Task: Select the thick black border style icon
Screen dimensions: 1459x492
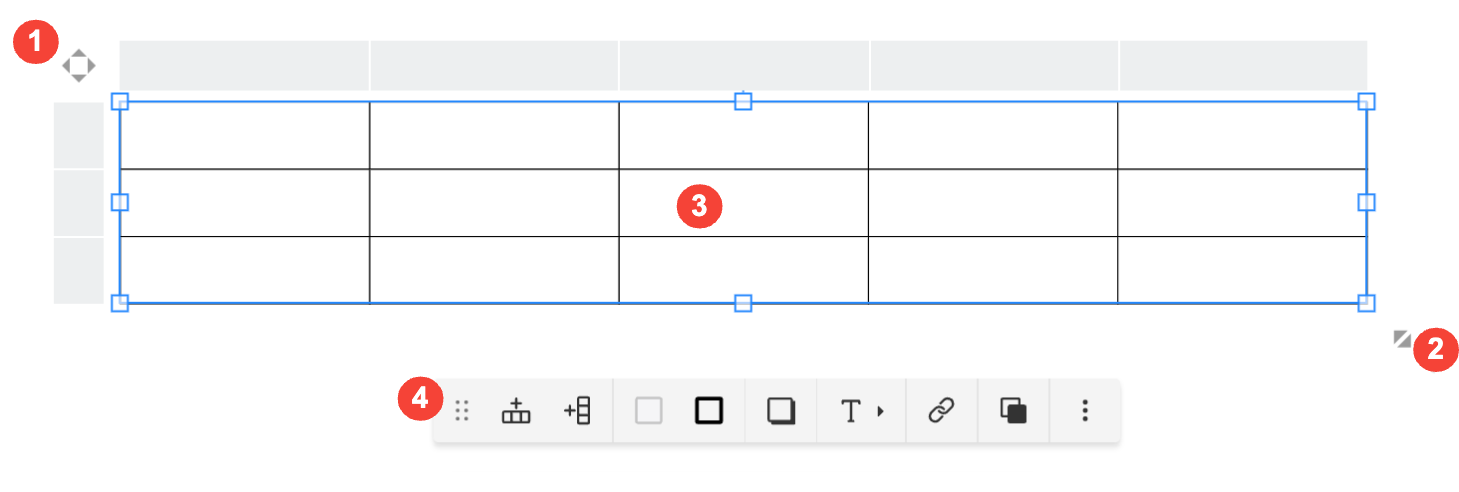Action: [709, 411]
